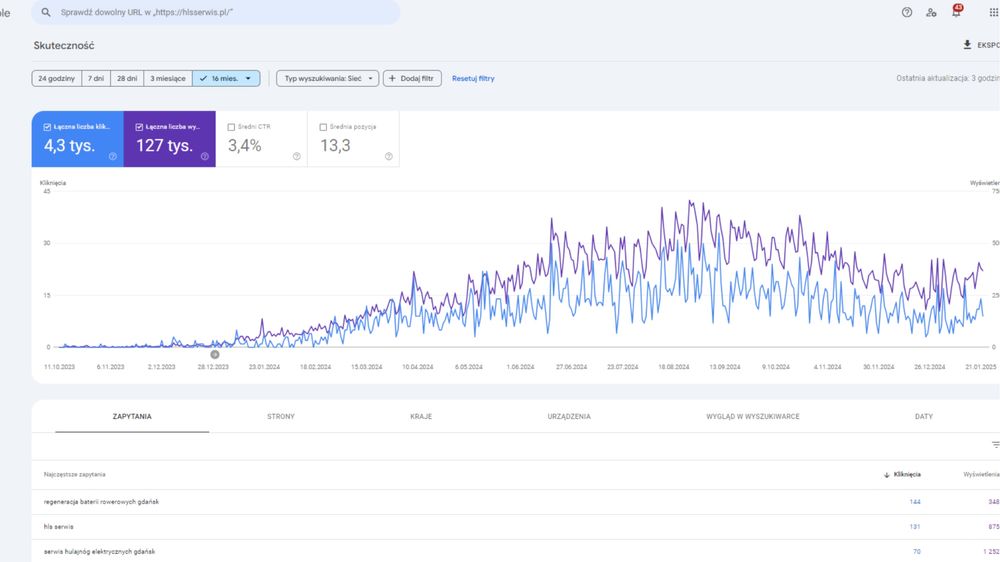
Task: Click the plus icon in Dodaj filtr
Action: pos(392,78)
